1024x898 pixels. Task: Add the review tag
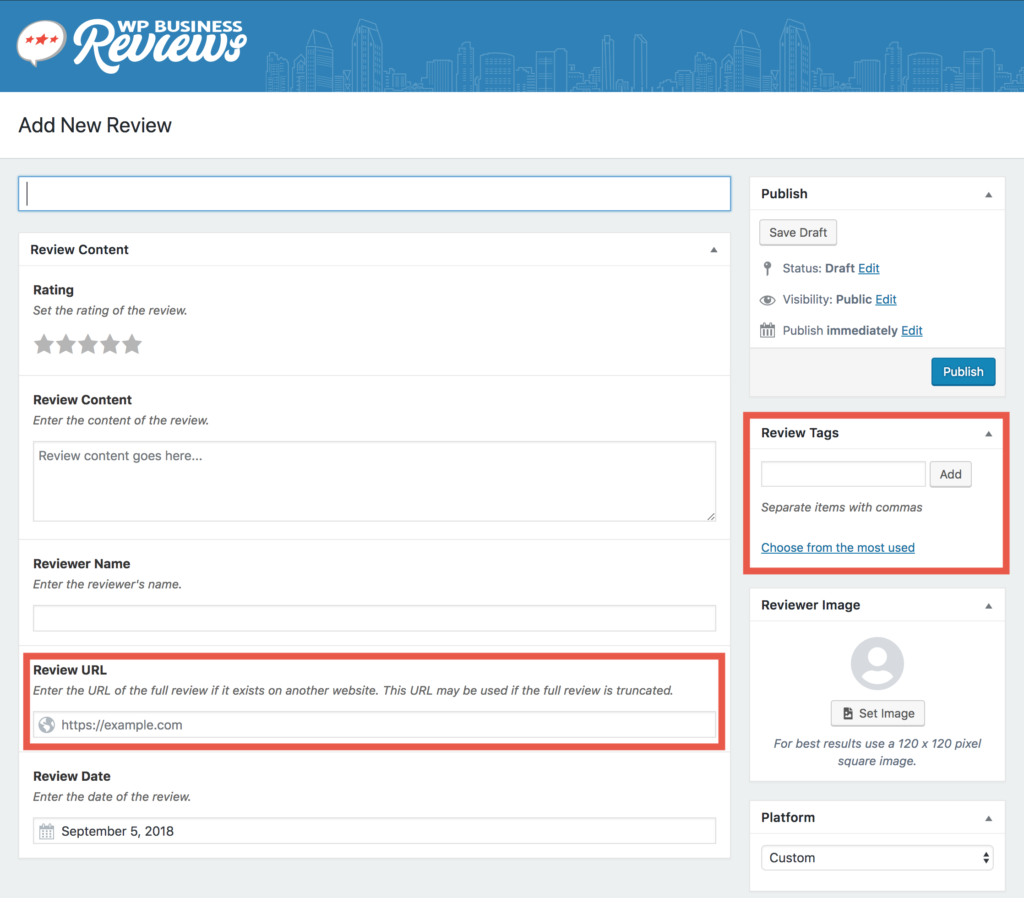tap(950, 474)
